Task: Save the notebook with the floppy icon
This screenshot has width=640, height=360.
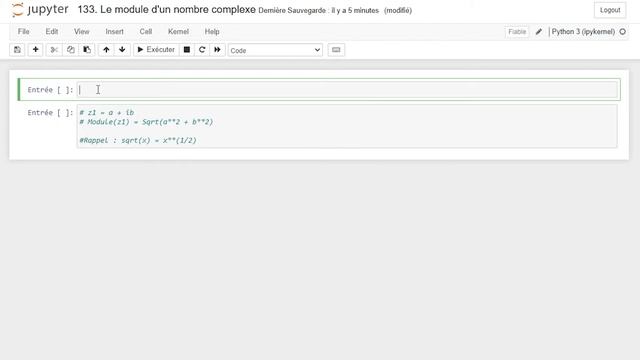Action: (x=17, y=50)
